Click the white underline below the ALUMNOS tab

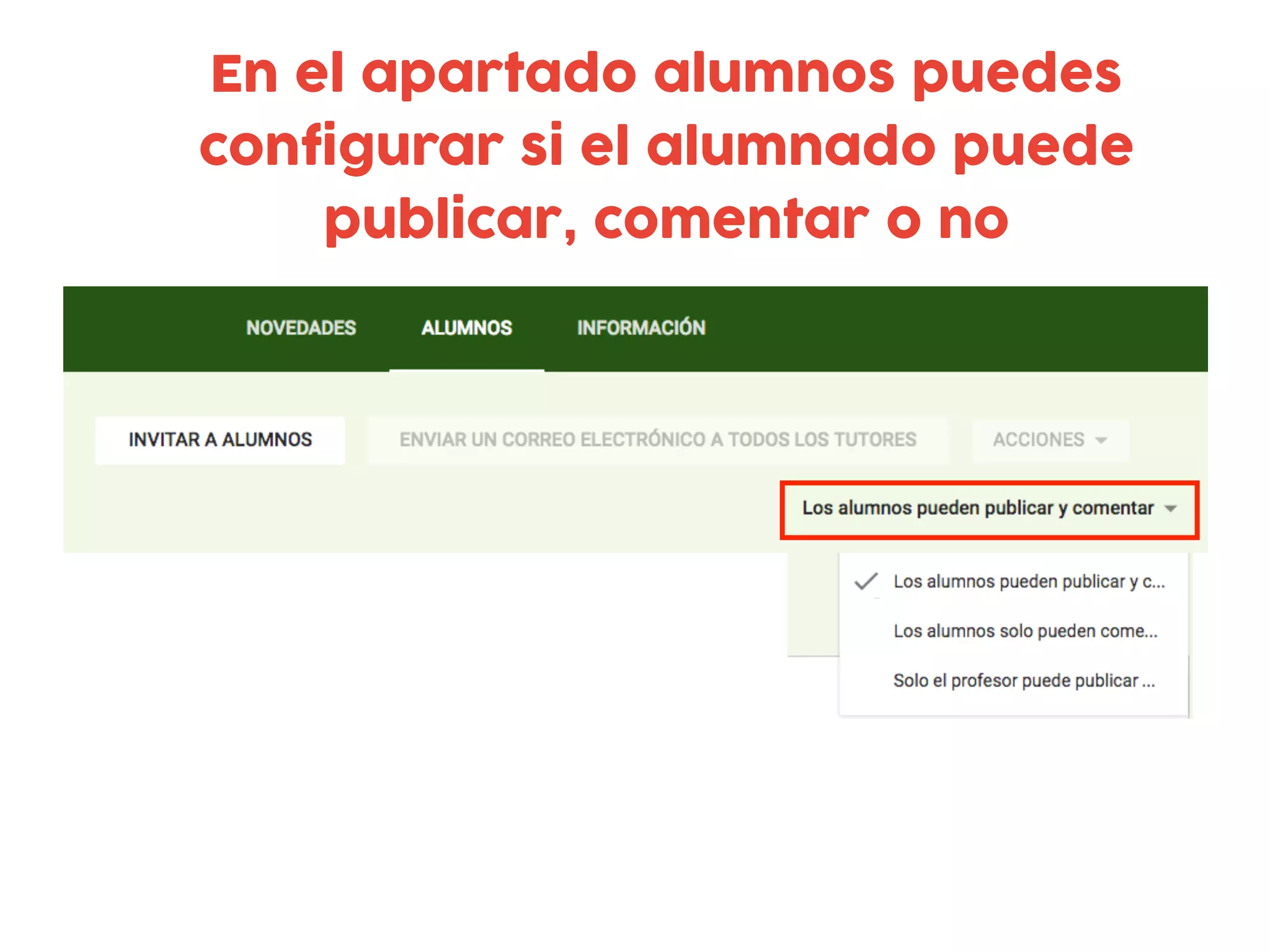point(467,370)
